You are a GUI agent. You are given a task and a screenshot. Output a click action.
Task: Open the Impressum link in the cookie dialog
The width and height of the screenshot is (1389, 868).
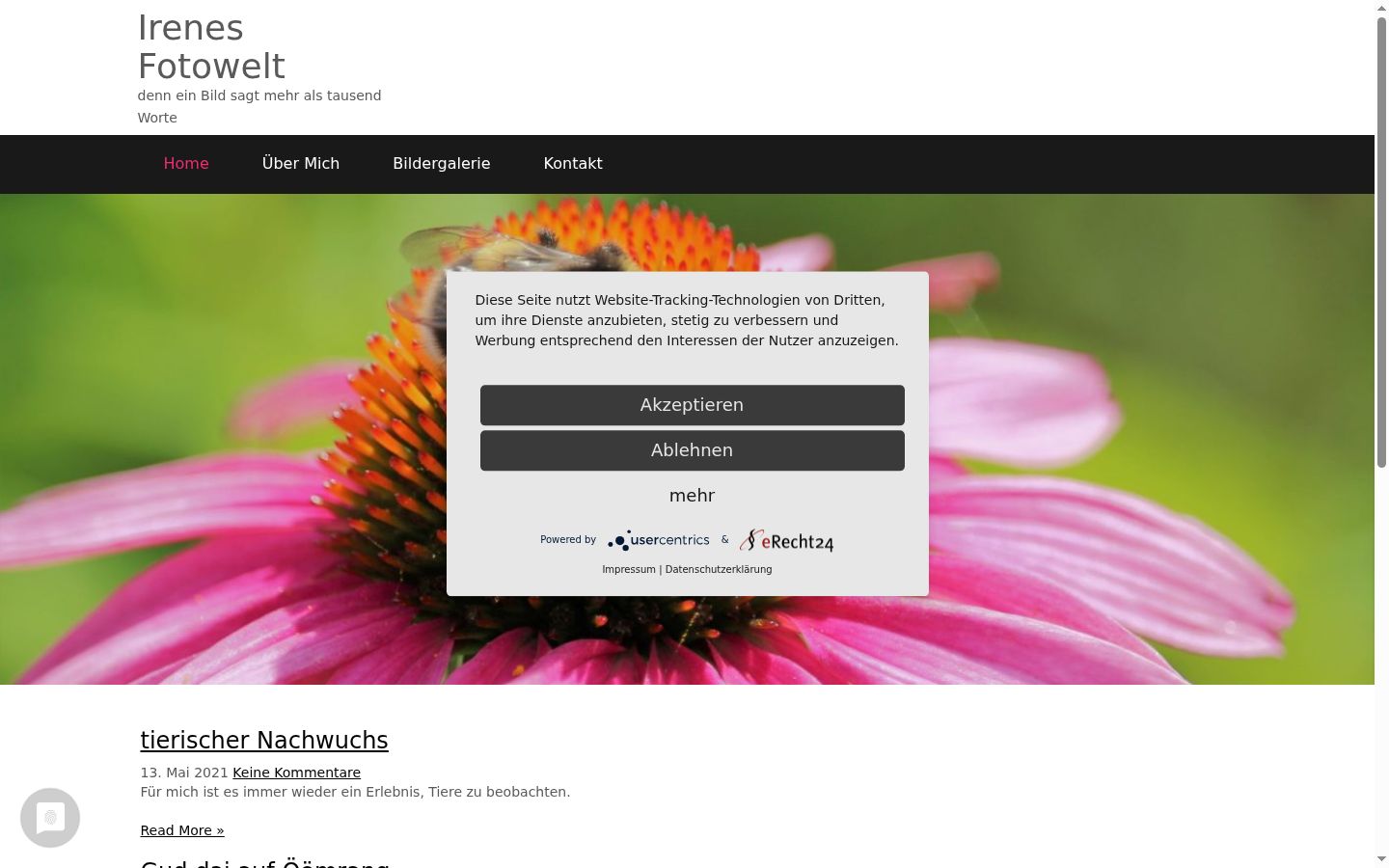[629, 570]
